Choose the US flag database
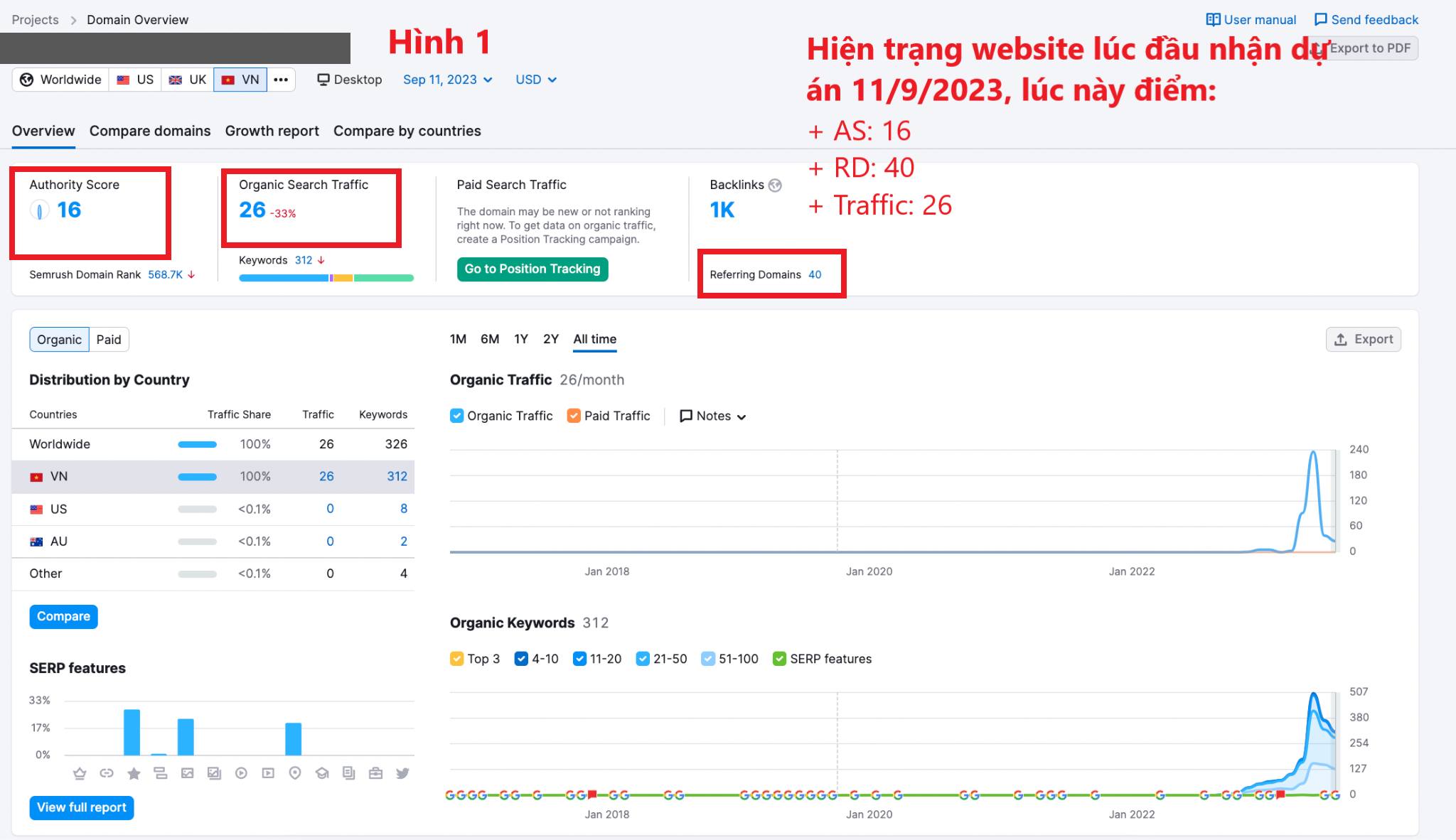1456x840 pixels. click(135, 80)
